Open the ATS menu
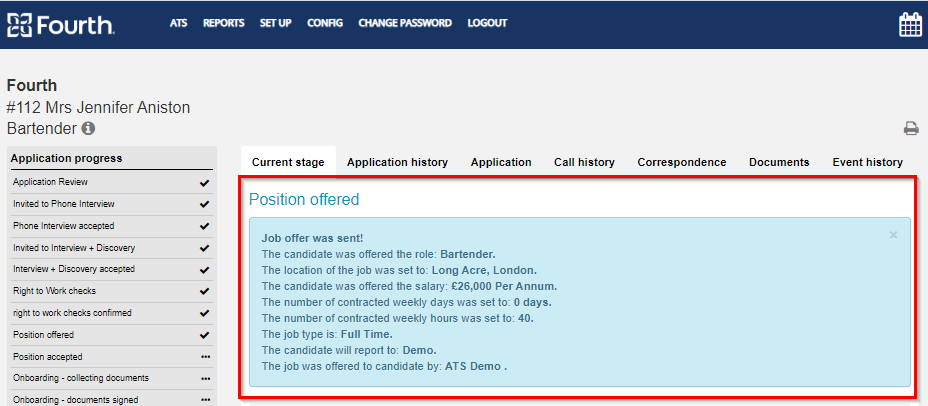This screenshot has width=928, height=406. tap(179, 23)
